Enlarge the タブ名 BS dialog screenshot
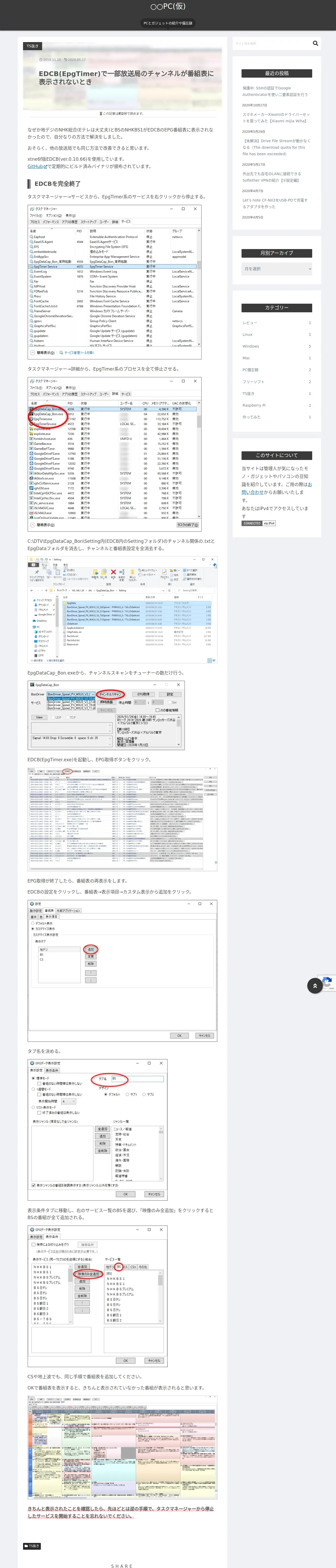336x1568 pixels. [98, 1130]
